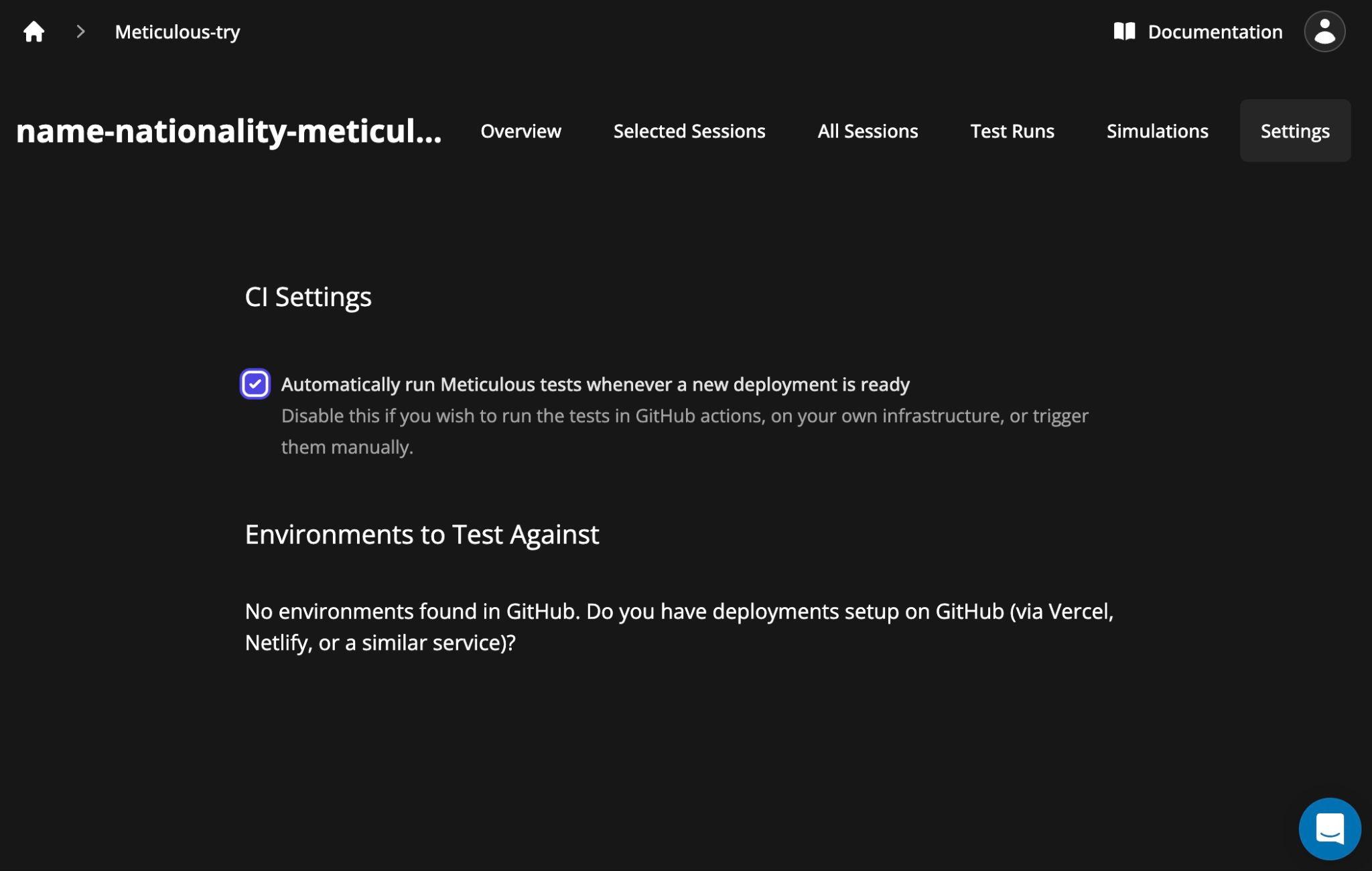Image resolution: width=1372 pixels, height=871 pixels.
Task: Click the name-nationality-meticul... project title
Action: (x=228, y=131)
